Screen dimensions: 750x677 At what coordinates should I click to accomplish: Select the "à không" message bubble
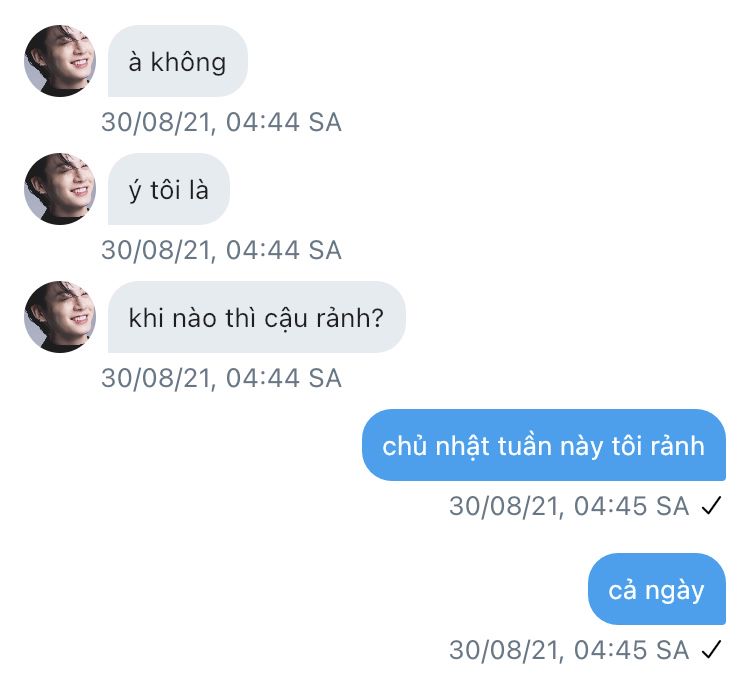[177, 62]
